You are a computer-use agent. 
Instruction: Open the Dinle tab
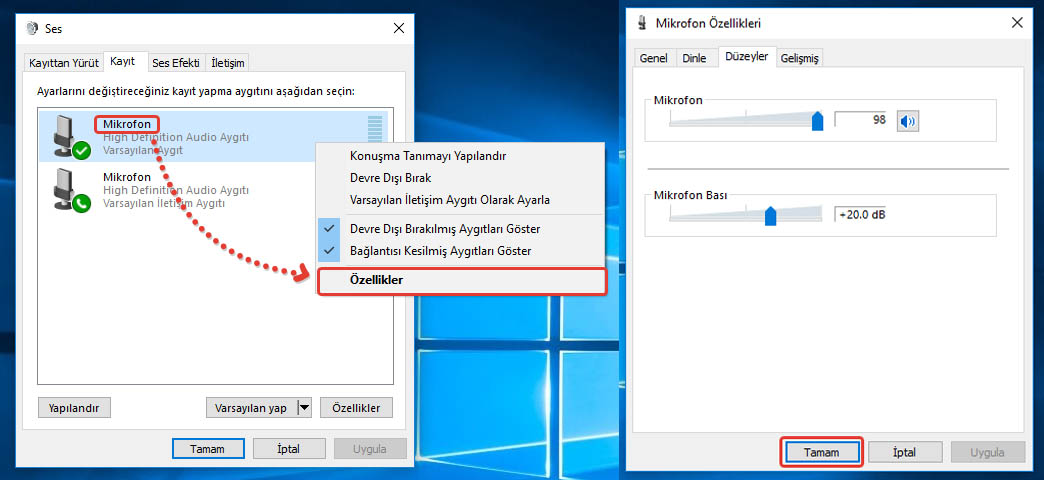[694, 58]
